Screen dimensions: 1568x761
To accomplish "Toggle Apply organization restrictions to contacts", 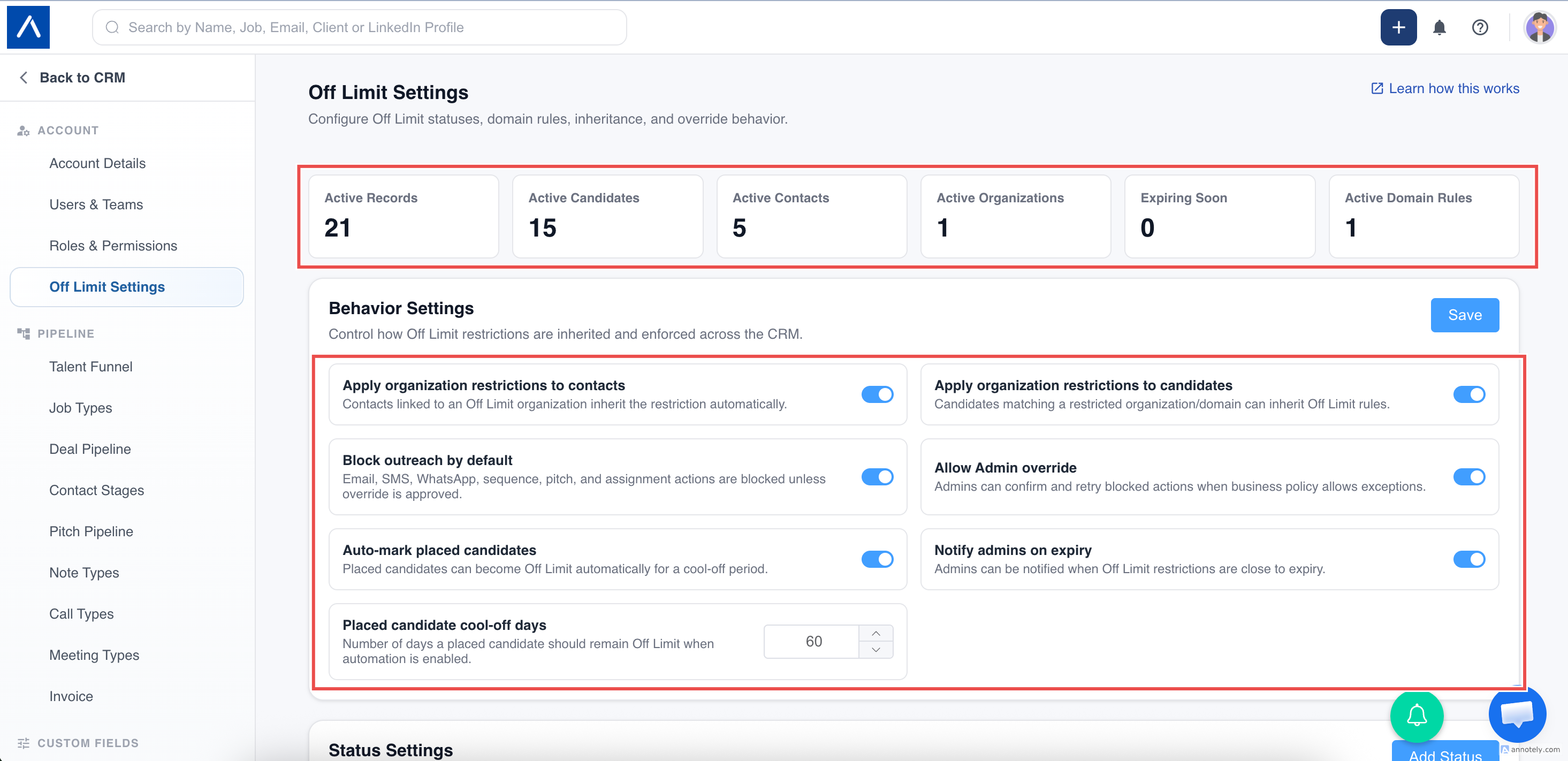I will coord(877,394).
